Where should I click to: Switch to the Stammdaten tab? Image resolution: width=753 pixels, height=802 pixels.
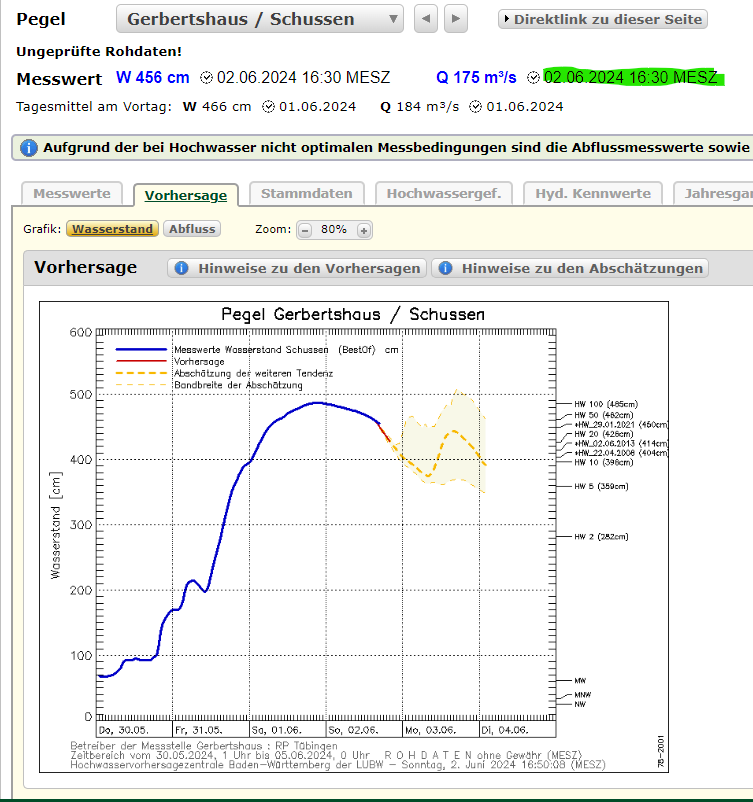click(306, 193)
